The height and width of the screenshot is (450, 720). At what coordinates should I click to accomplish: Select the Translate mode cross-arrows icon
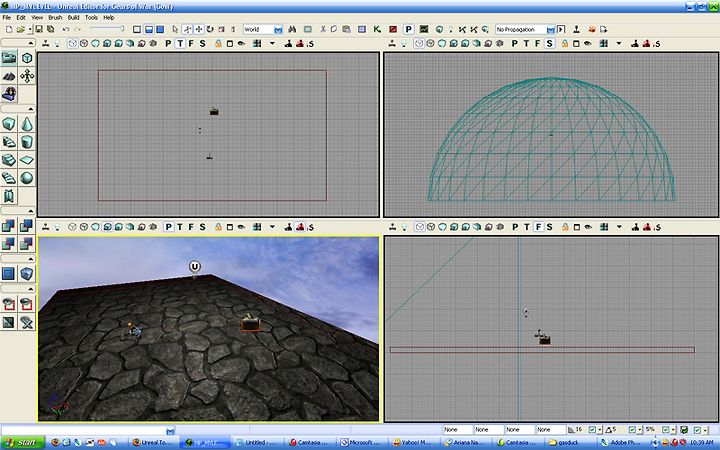click(199, 29)
